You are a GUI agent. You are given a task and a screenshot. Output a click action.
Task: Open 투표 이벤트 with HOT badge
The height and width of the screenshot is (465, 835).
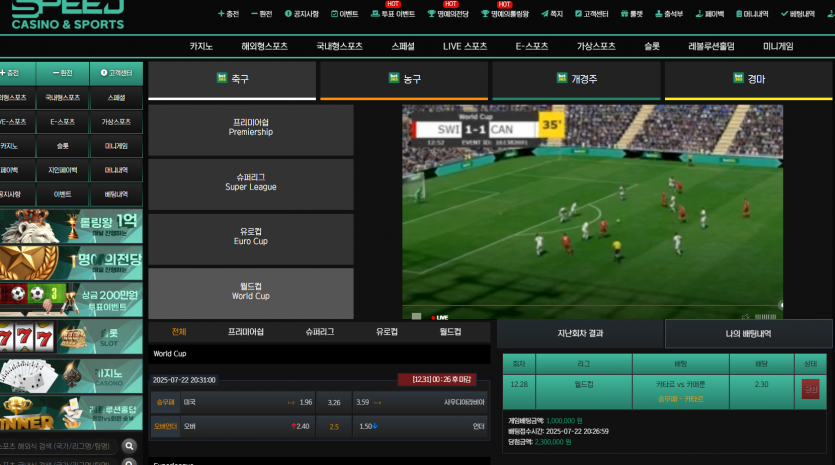pos(393,13)
